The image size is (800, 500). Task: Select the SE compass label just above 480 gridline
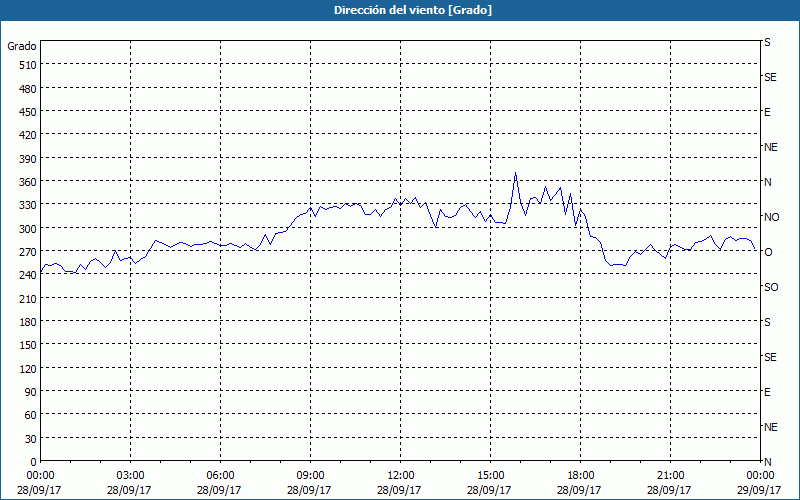point(770,77)
